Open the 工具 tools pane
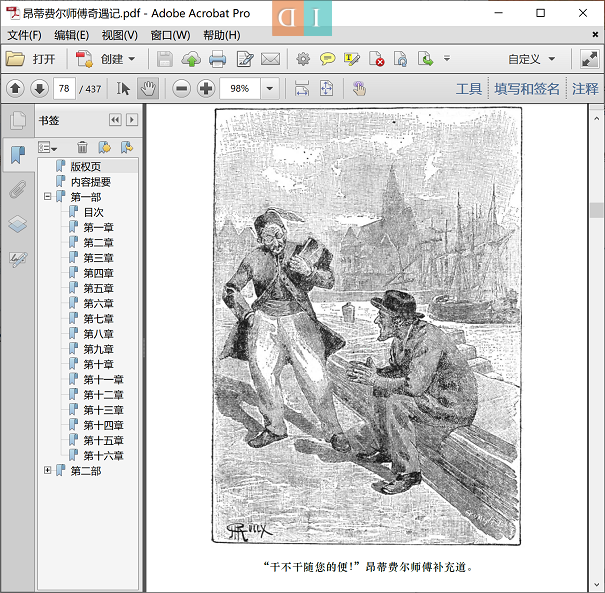605x593 pixels. pos(468,89)
